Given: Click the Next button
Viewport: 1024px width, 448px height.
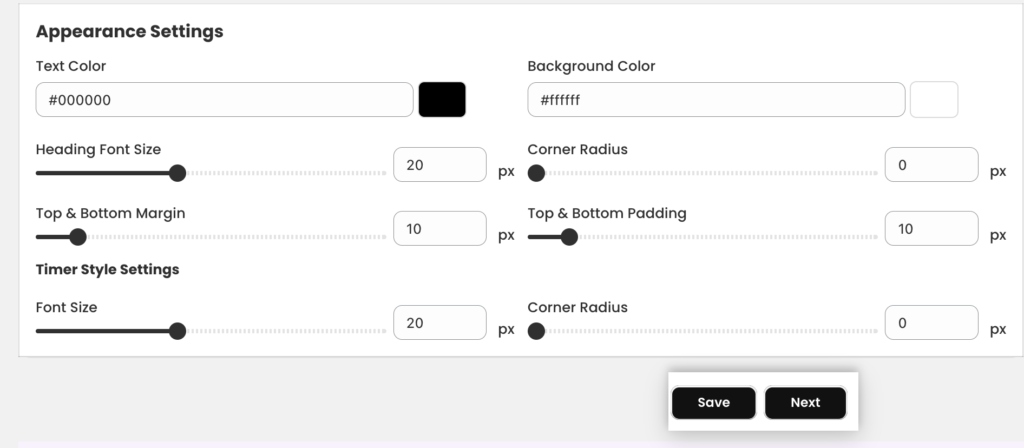Looking at the screenshot, I should [805, 403].
